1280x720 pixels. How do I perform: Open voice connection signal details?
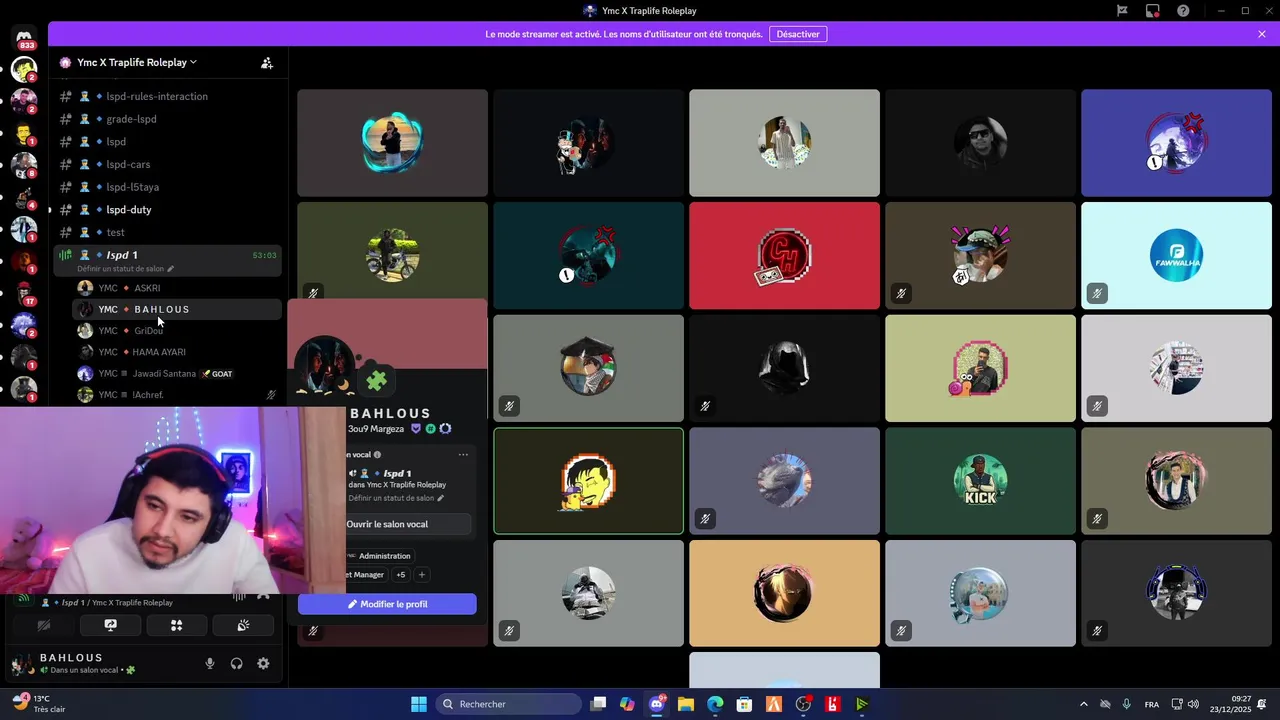pyautogui.click(x=24, y=600)
